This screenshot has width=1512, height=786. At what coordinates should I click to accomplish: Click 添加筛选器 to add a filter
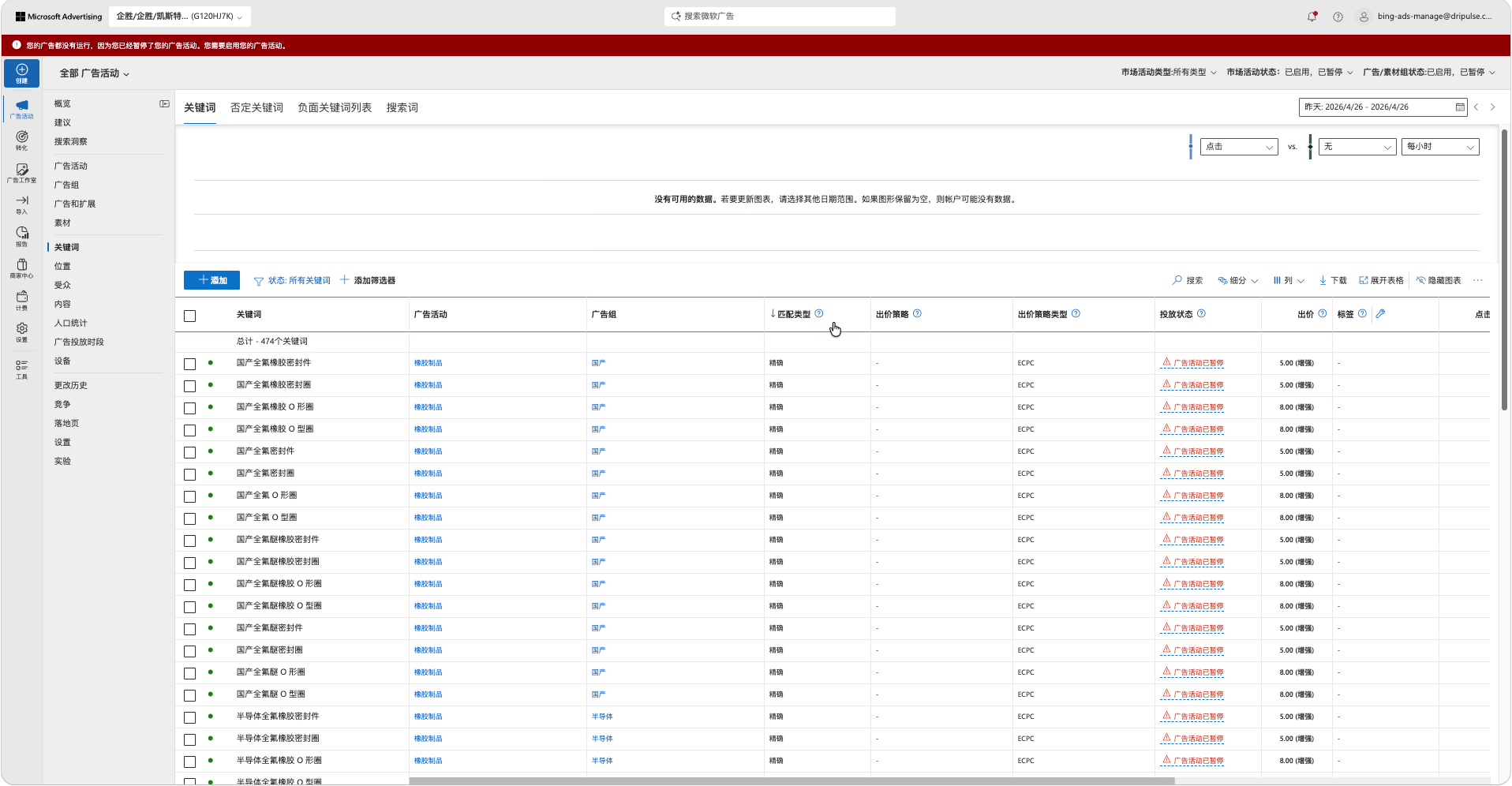368,280
